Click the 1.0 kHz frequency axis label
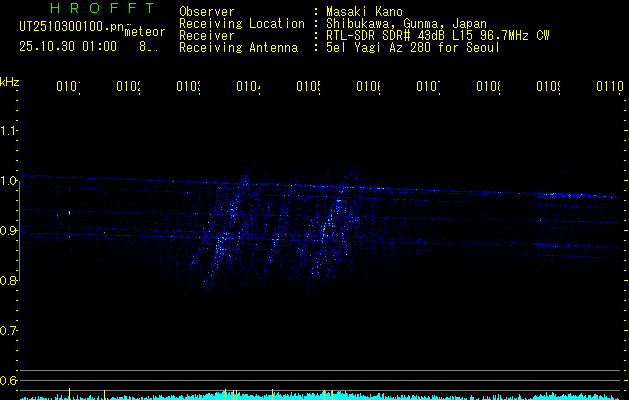 coord(9,181)
